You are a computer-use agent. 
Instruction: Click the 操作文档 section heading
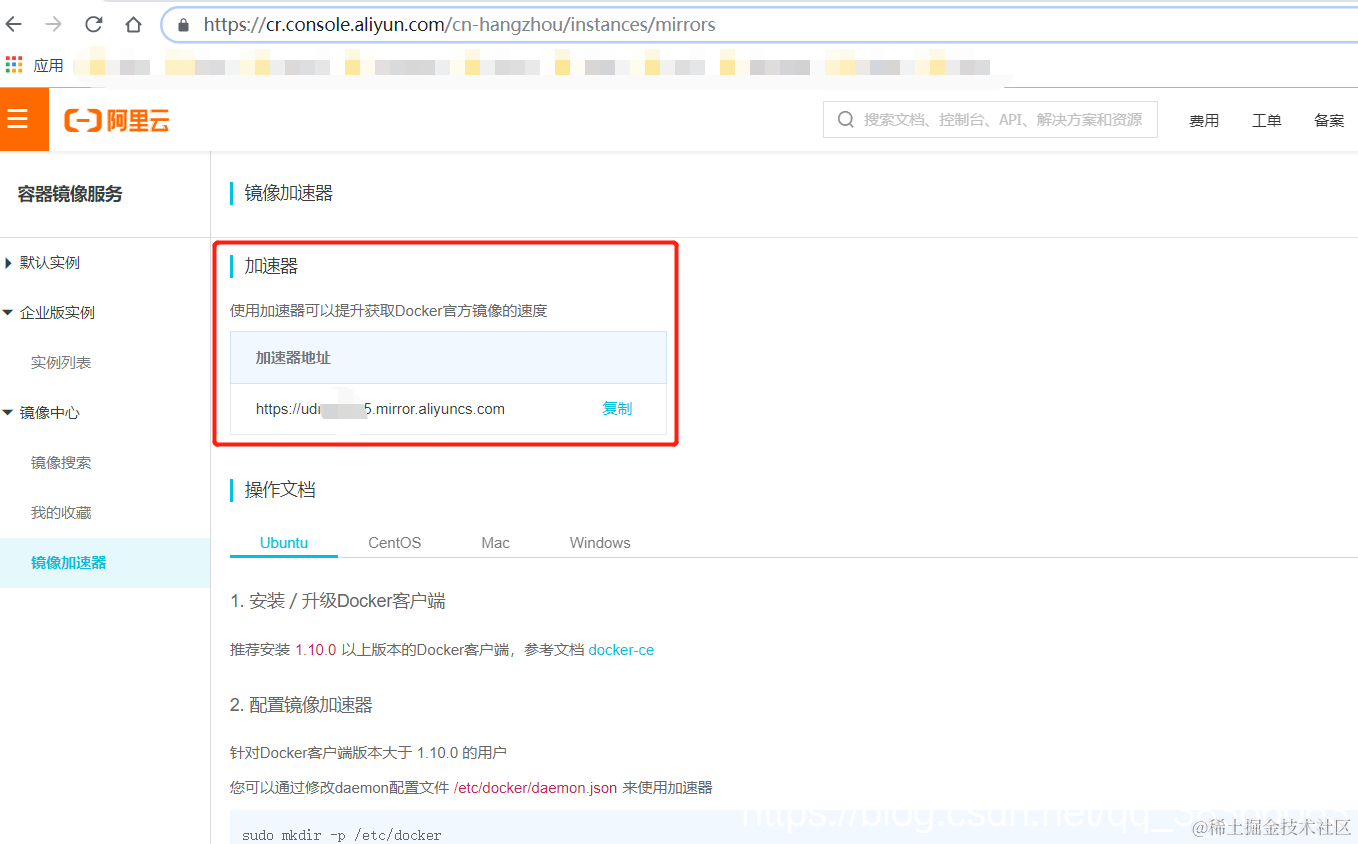(280, 489)
